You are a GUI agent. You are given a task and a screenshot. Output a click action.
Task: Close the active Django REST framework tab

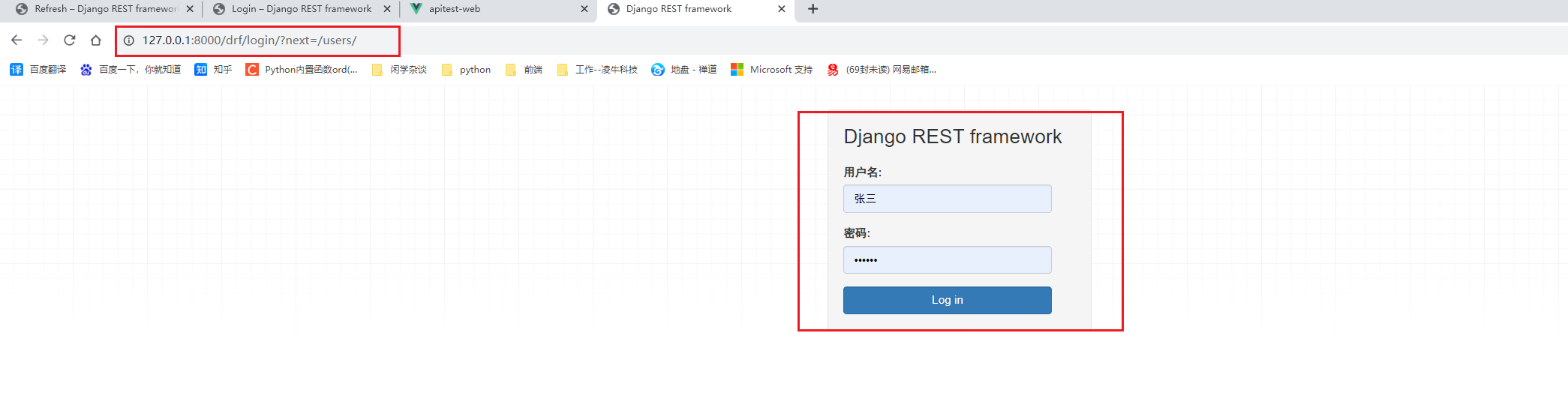coord(782,9)
